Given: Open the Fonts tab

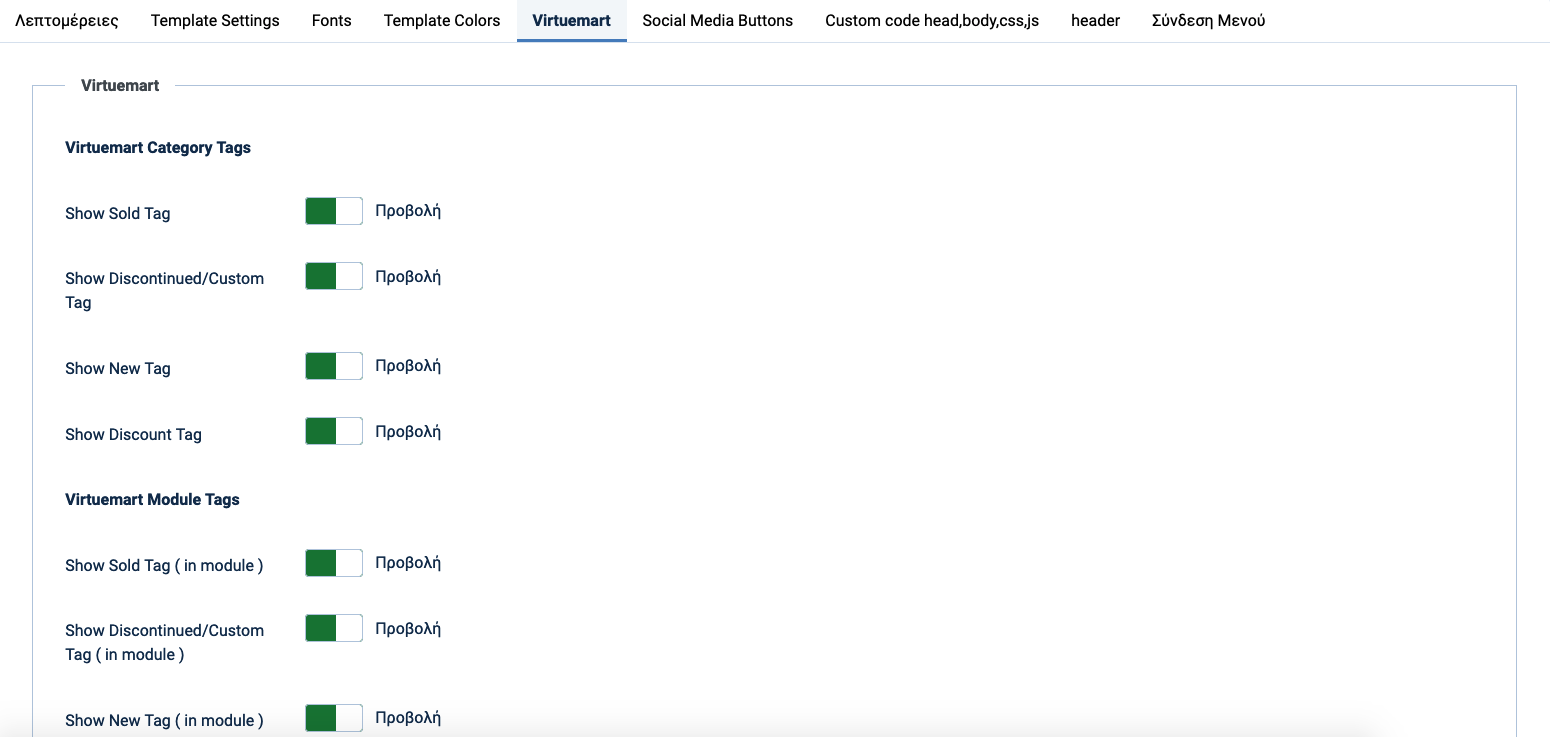Looking at the screenshot, I should (332, 20).
